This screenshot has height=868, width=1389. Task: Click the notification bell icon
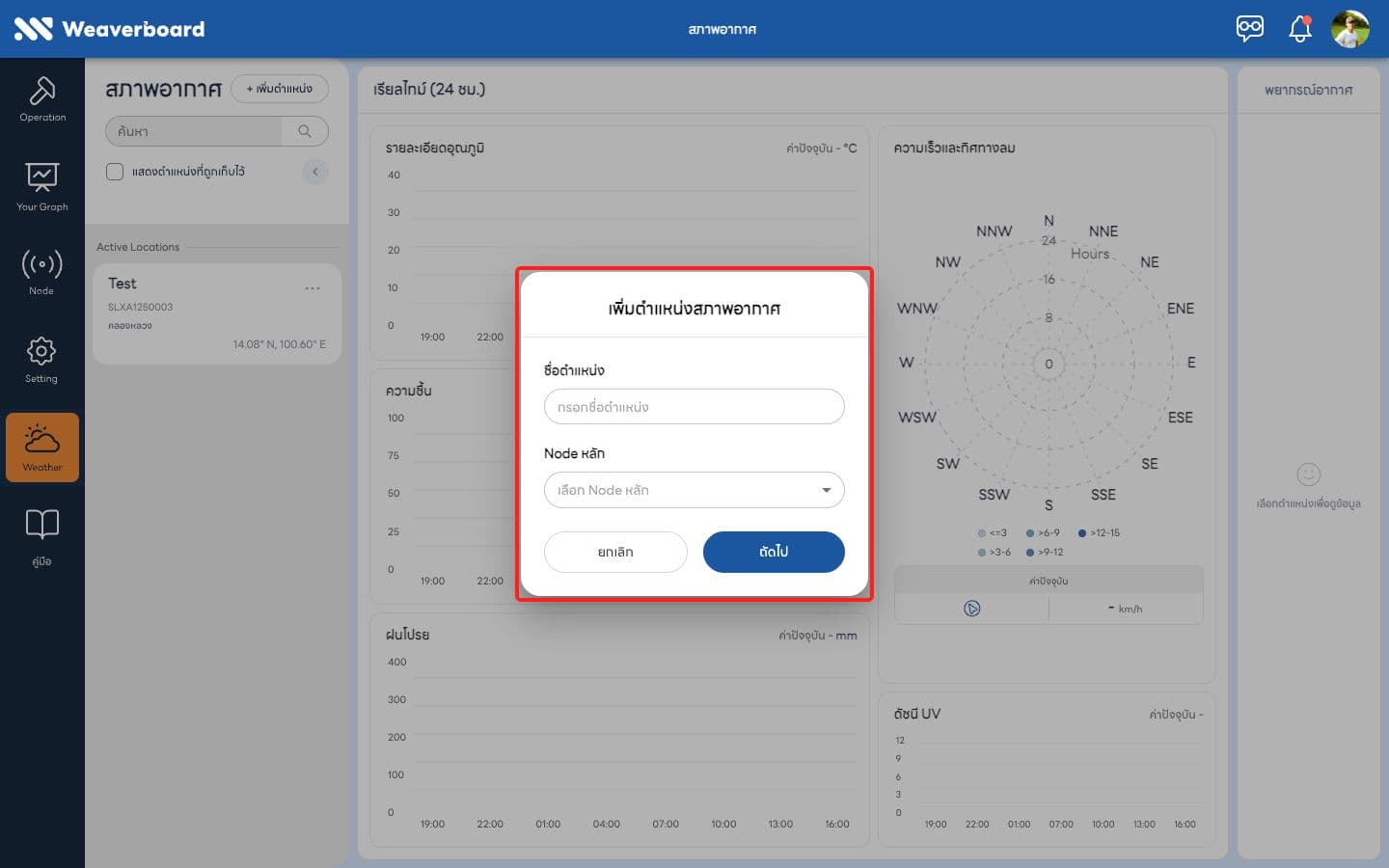1300,29
